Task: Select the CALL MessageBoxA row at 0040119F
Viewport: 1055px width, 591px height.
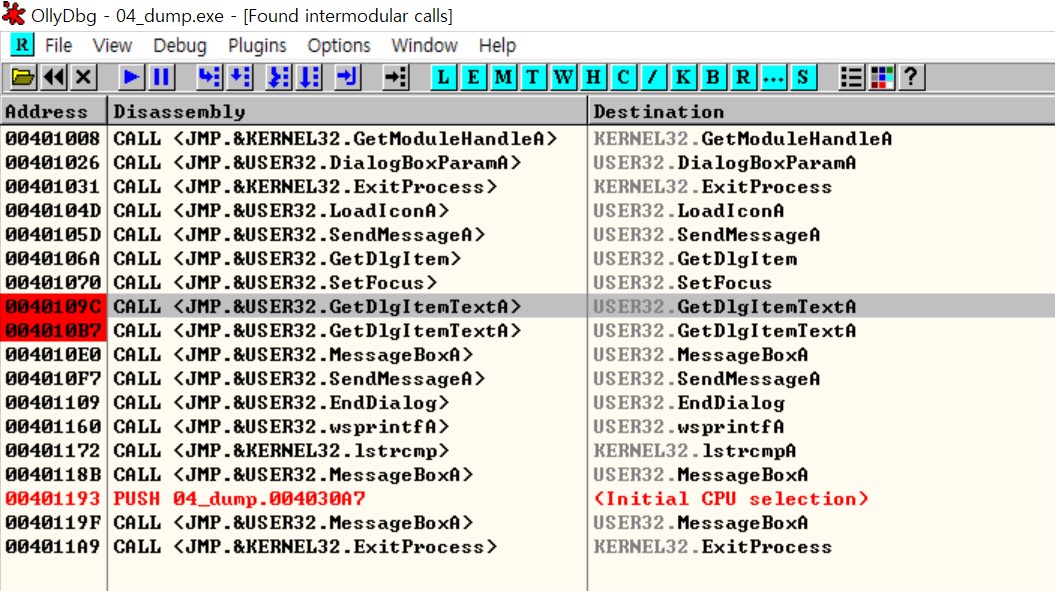Action: (528, 523)
